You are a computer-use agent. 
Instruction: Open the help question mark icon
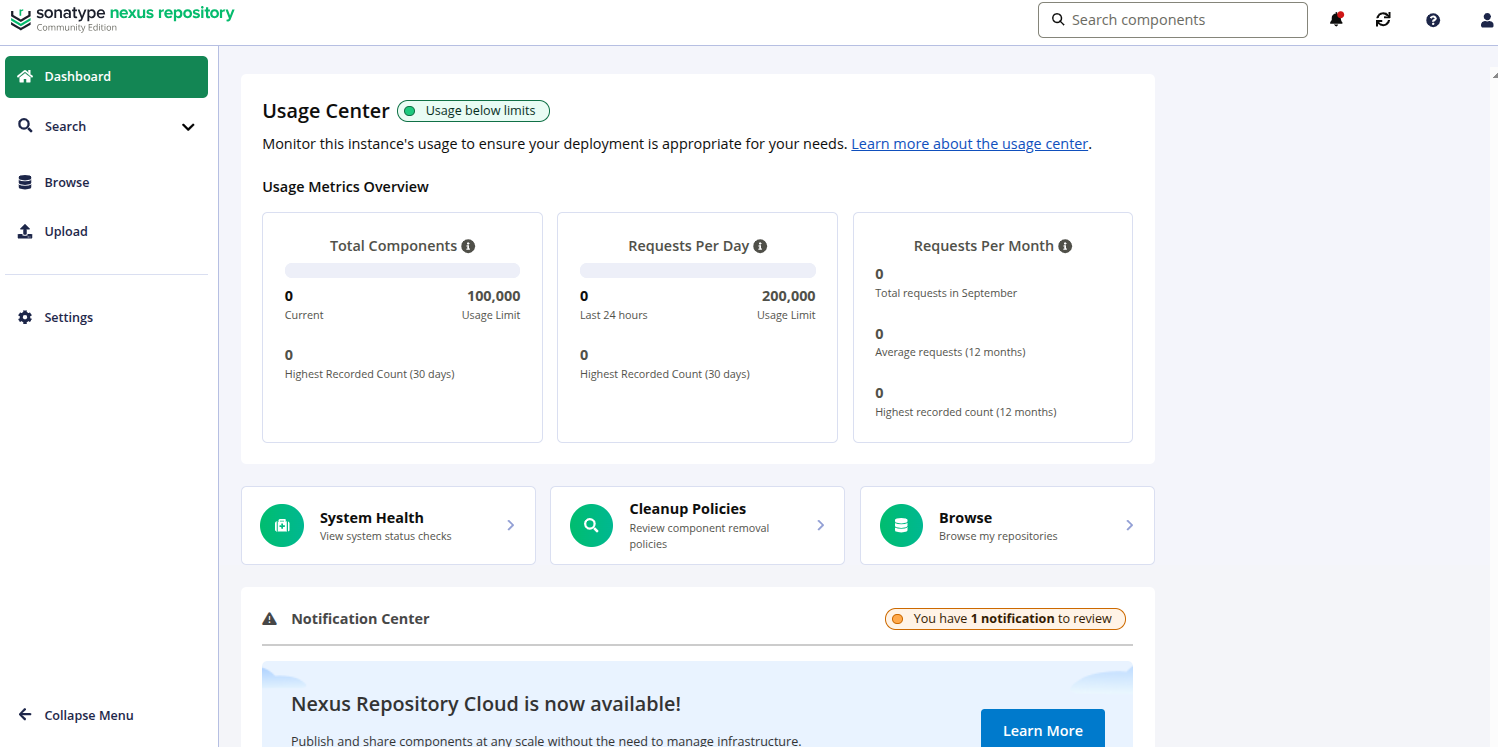[x=1433, y=20]
